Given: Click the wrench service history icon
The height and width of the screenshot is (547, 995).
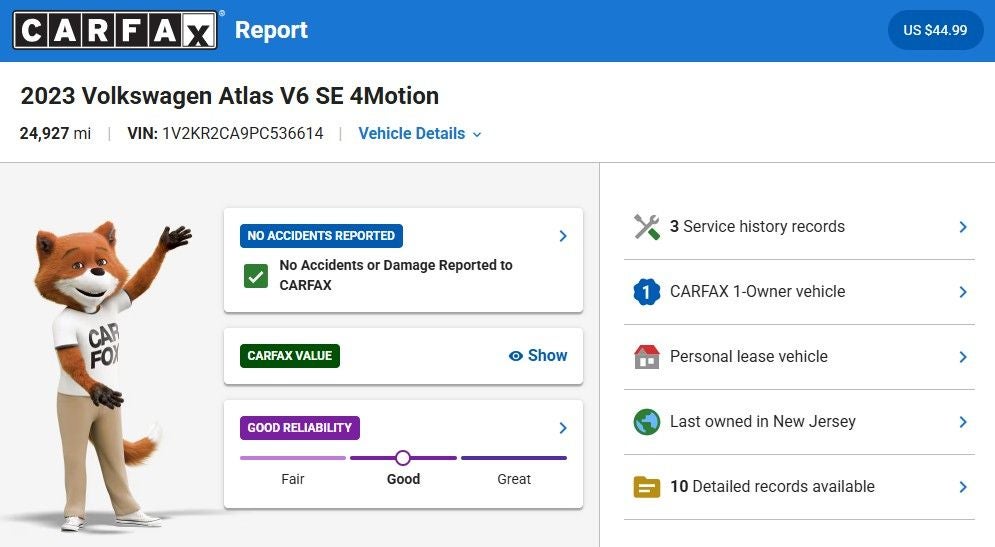Looking at the screenshot, I should 647,227.
